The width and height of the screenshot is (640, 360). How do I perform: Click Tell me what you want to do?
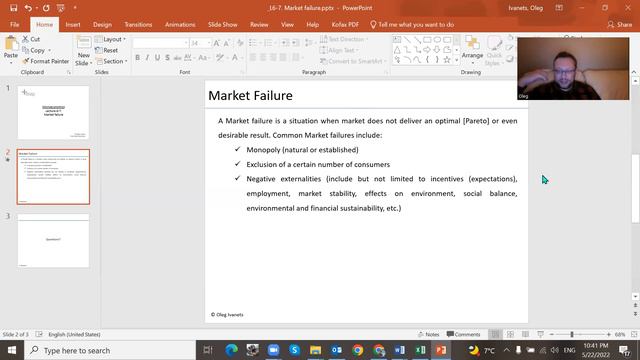pos(412,24)
